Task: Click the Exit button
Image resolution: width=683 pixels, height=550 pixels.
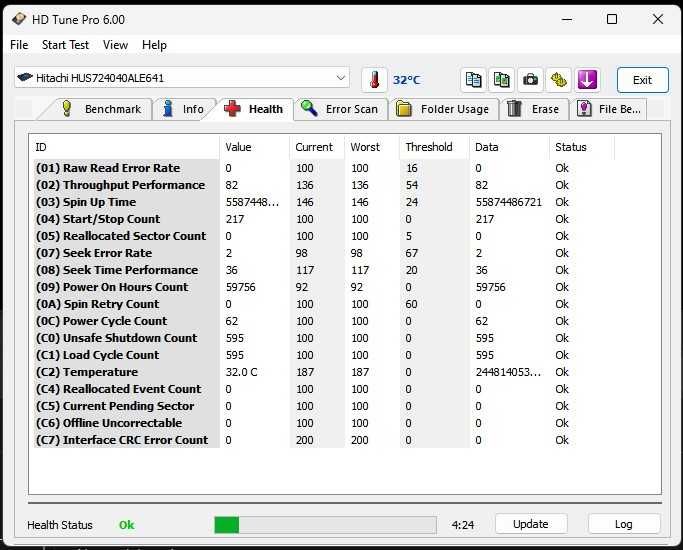Action: (x=642, y=80)
